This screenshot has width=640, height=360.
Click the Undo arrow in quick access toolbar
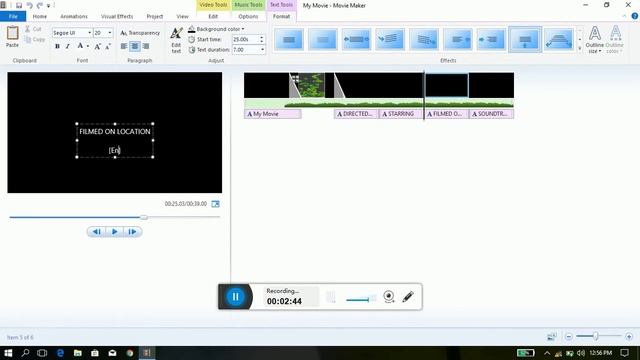click(29, 5)
